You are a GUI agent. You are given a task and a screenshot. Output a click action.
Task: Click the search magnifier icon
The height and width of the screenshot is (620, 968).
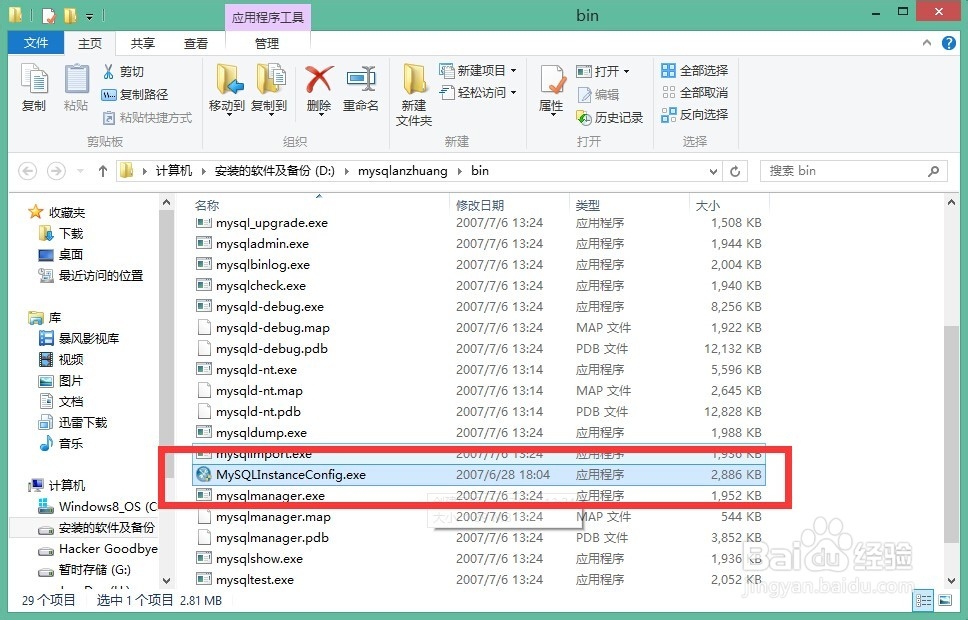coord(933,171)
